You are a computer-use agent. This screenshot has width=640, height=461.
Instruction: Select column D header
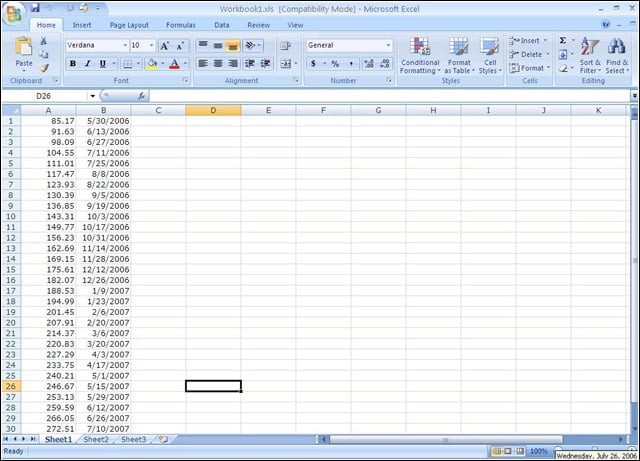[213, 110]
